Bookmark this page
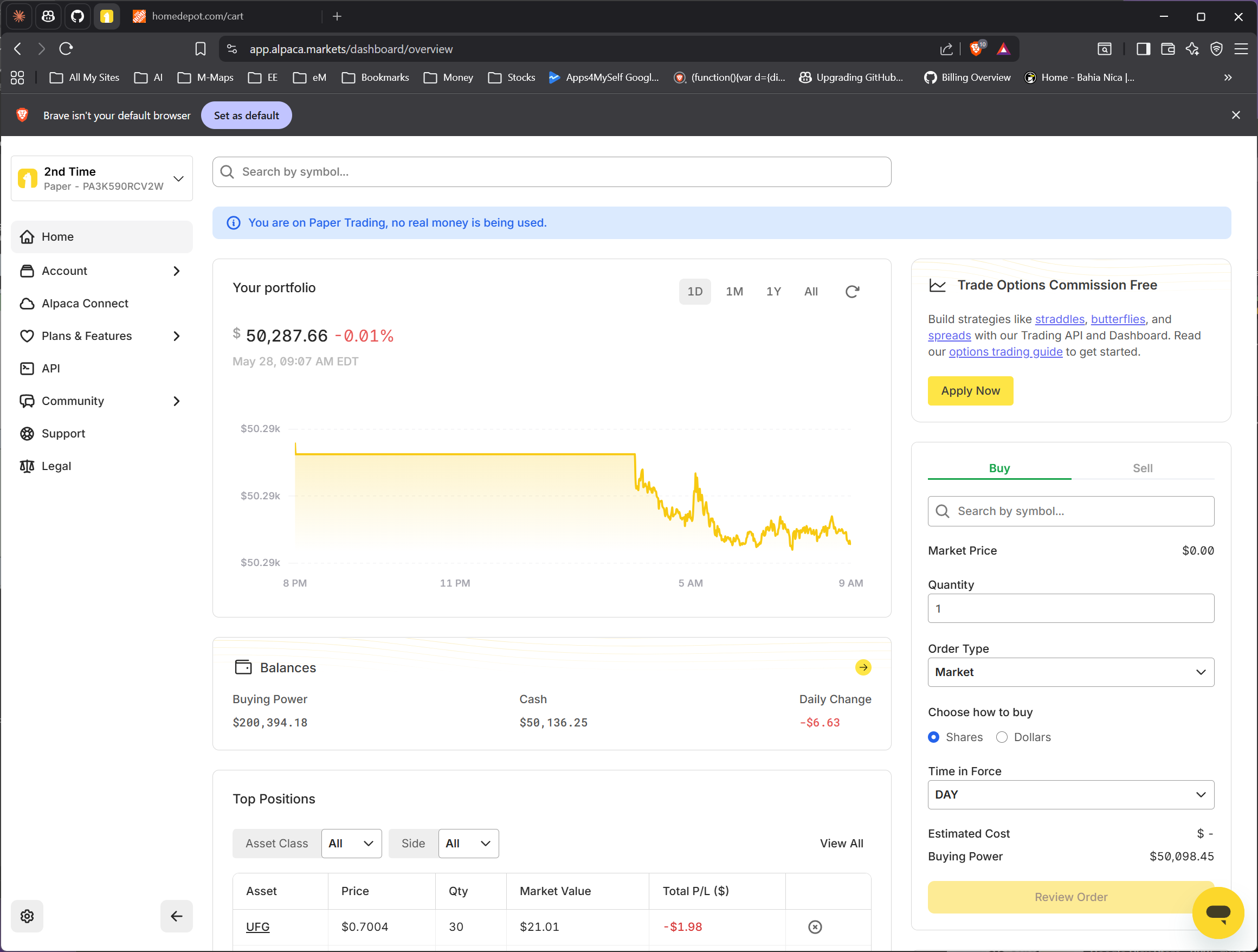The height and width of the screenshot is (952, 1258). point(200,49)
